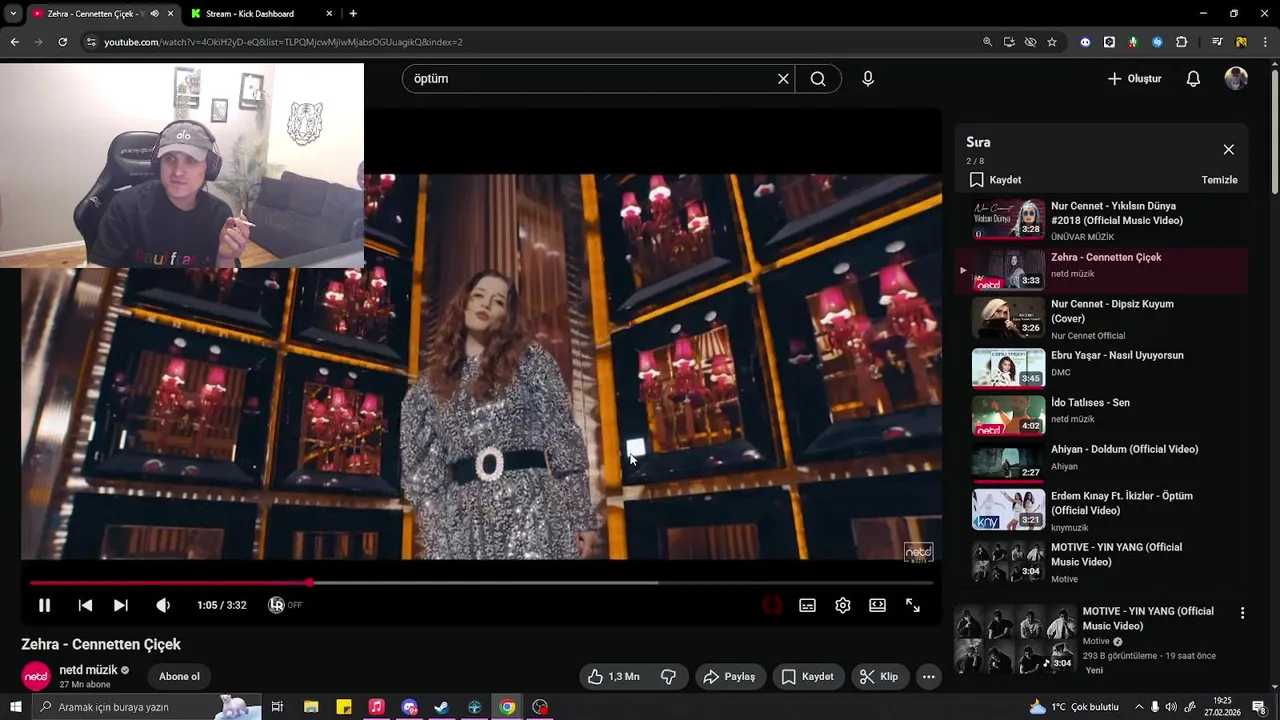Open Chrome media controls button
This screenshot has height=720, width=1280.
(x=1217, y=42)
